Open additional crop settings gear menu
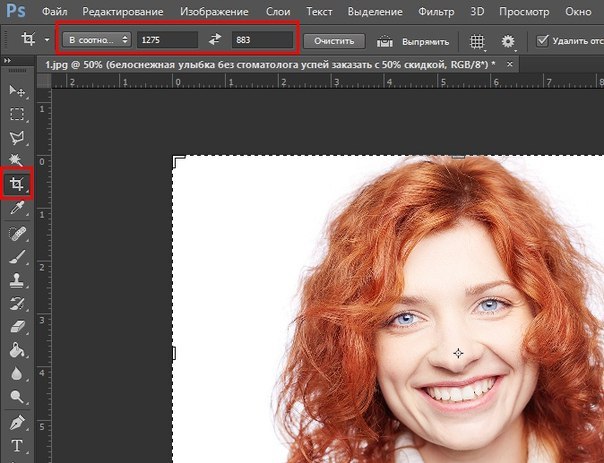Screen dimensions: 604x463 click(509, 41)
